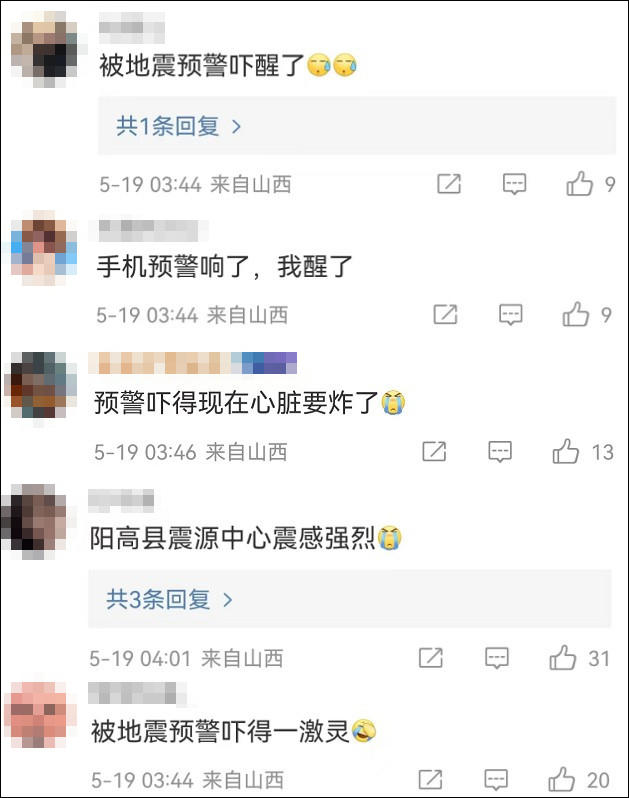Screen dimensions: 629x798
Task: Open avatar of '预警吓得现在心脏要炸了' commenter
Action: pyautogui.click(x=41, y=385)
